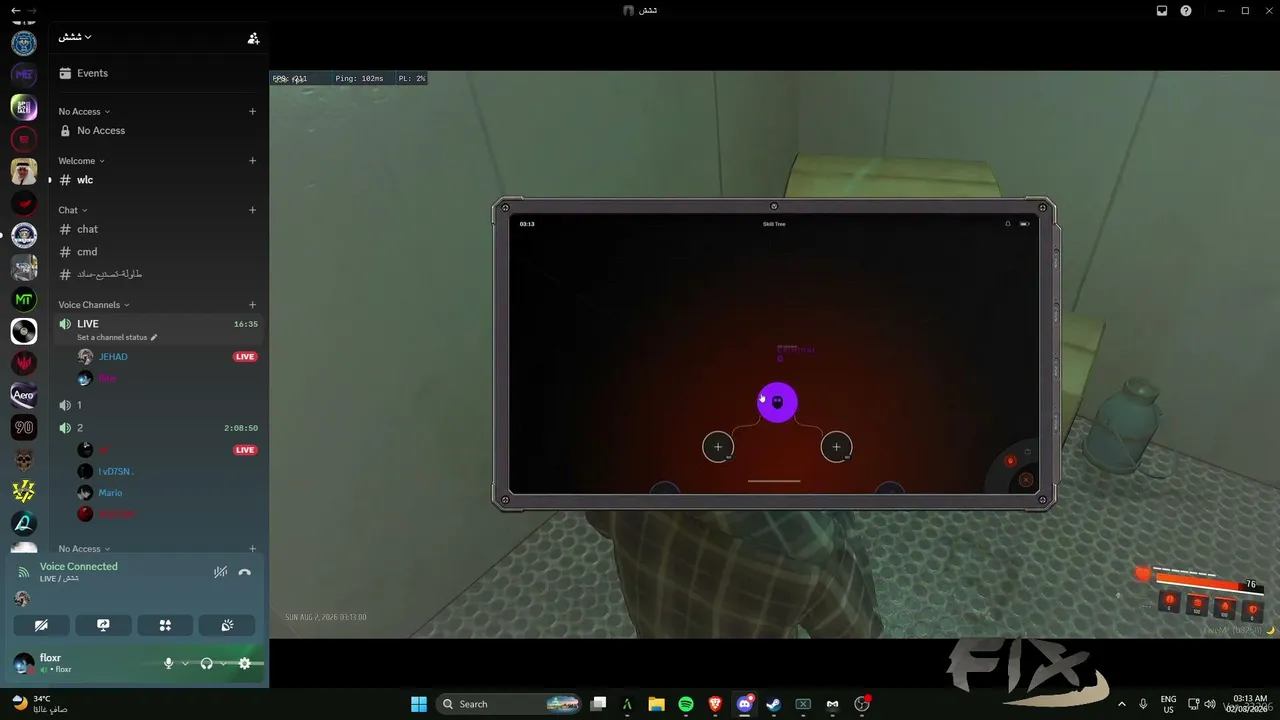Click Set a channel status link
This screenshot has height=720, width=1280.
pos(111,338)
